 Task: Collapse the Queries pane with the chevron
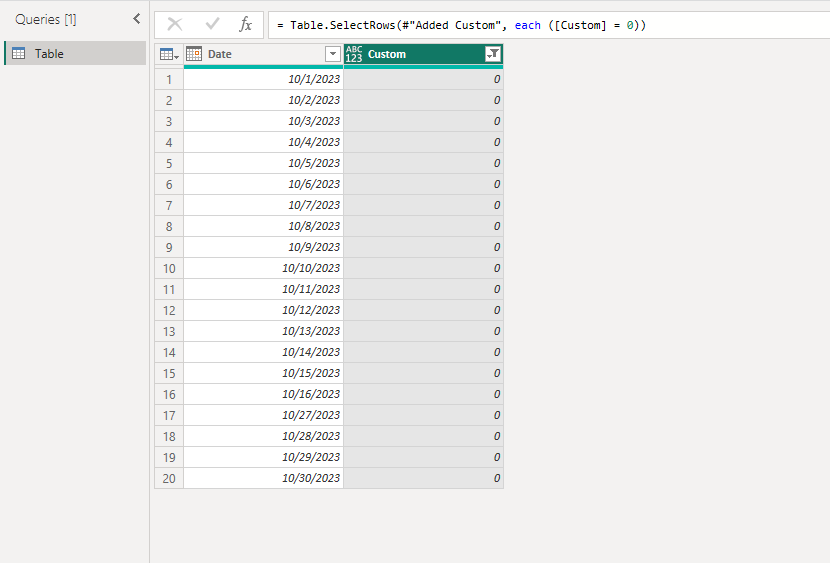[x=137, y=19]
